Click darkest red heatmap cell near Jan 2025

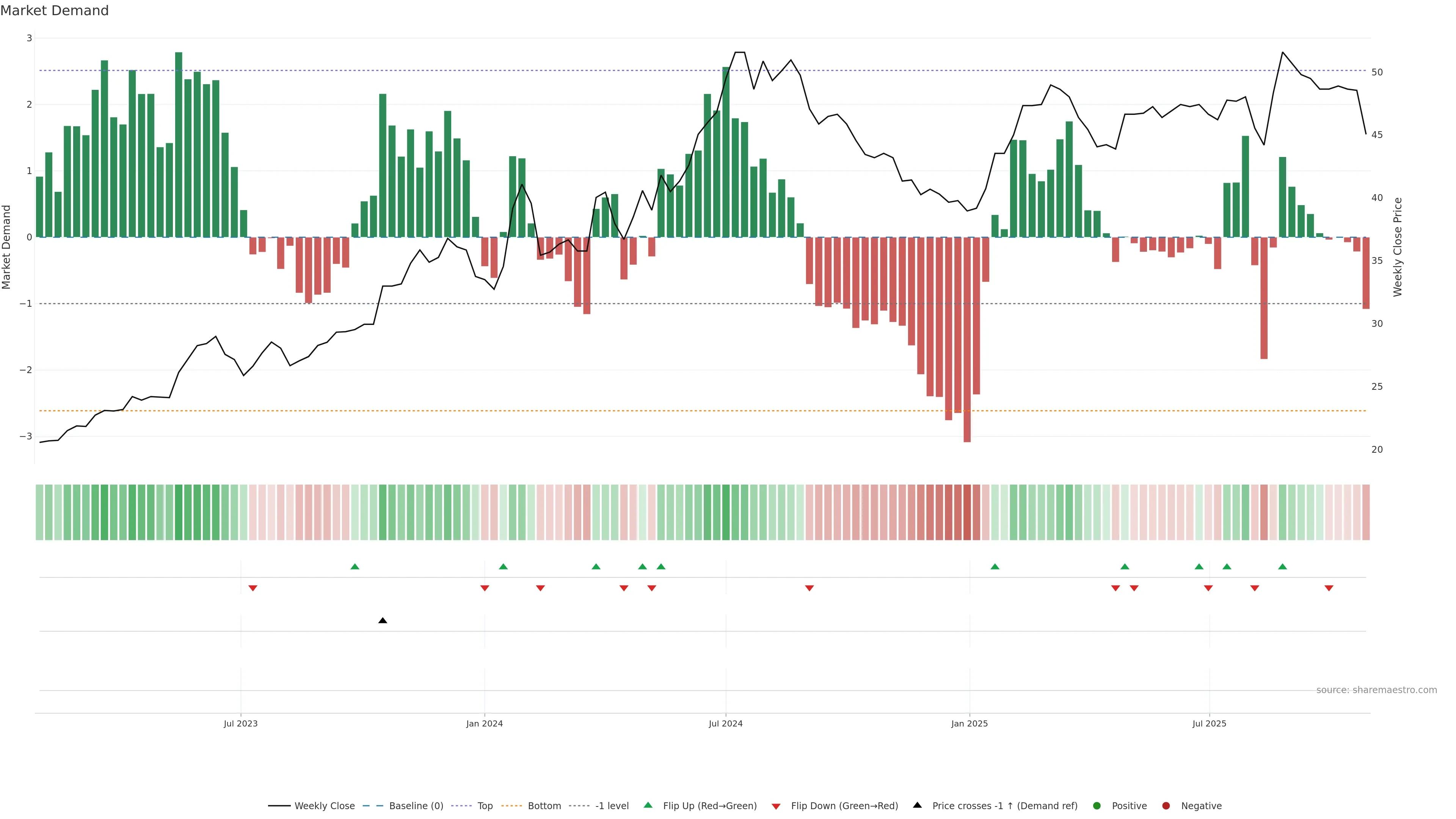[x=967, y=512]
